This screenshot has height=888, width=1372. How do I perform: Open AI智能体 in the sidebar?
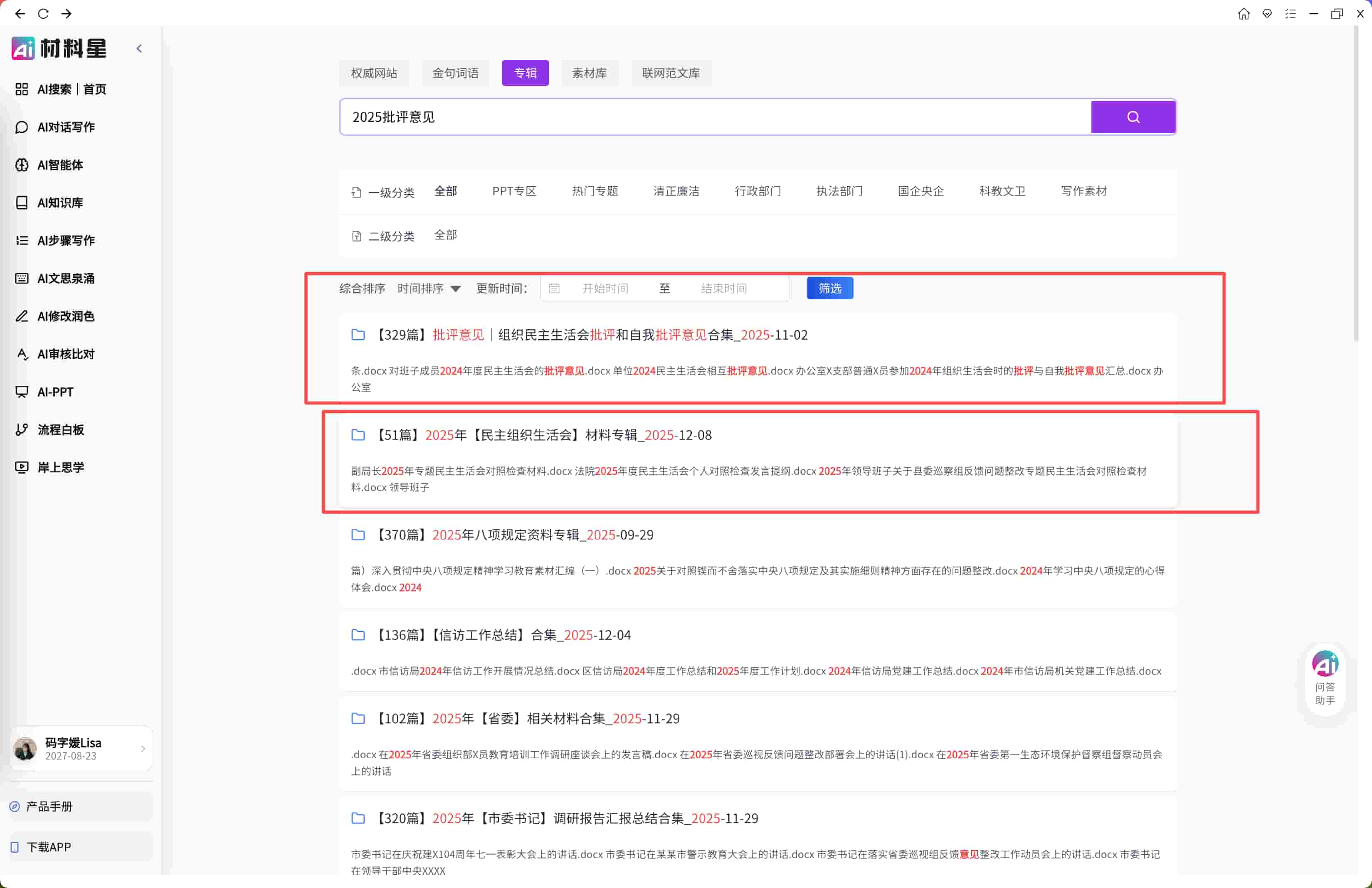(x=59, y=165)
